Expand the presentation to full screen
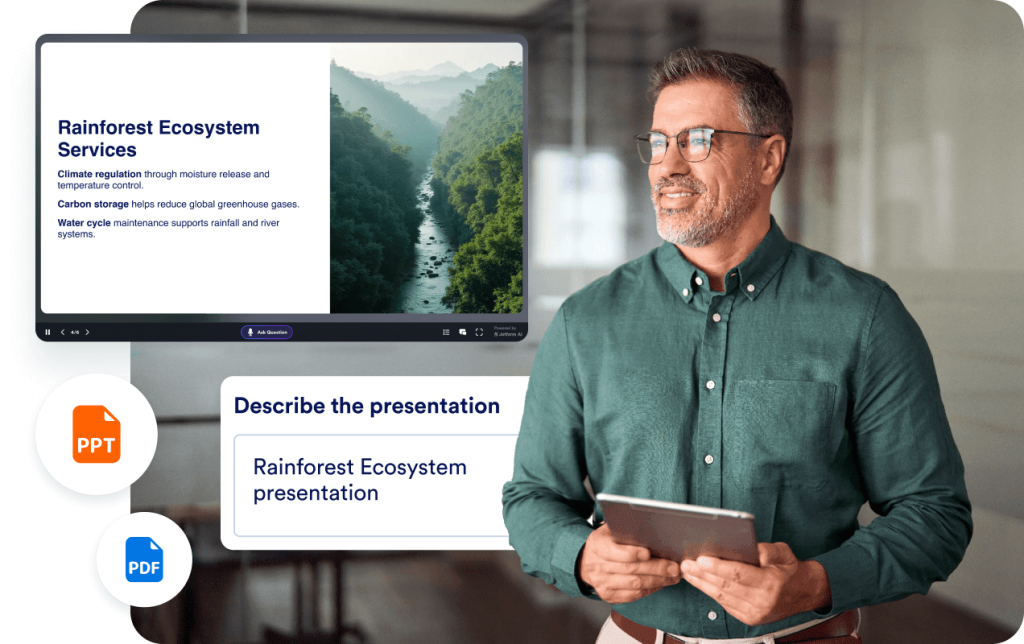Viewport: 1024px width, 644px height. pos(478,331)
